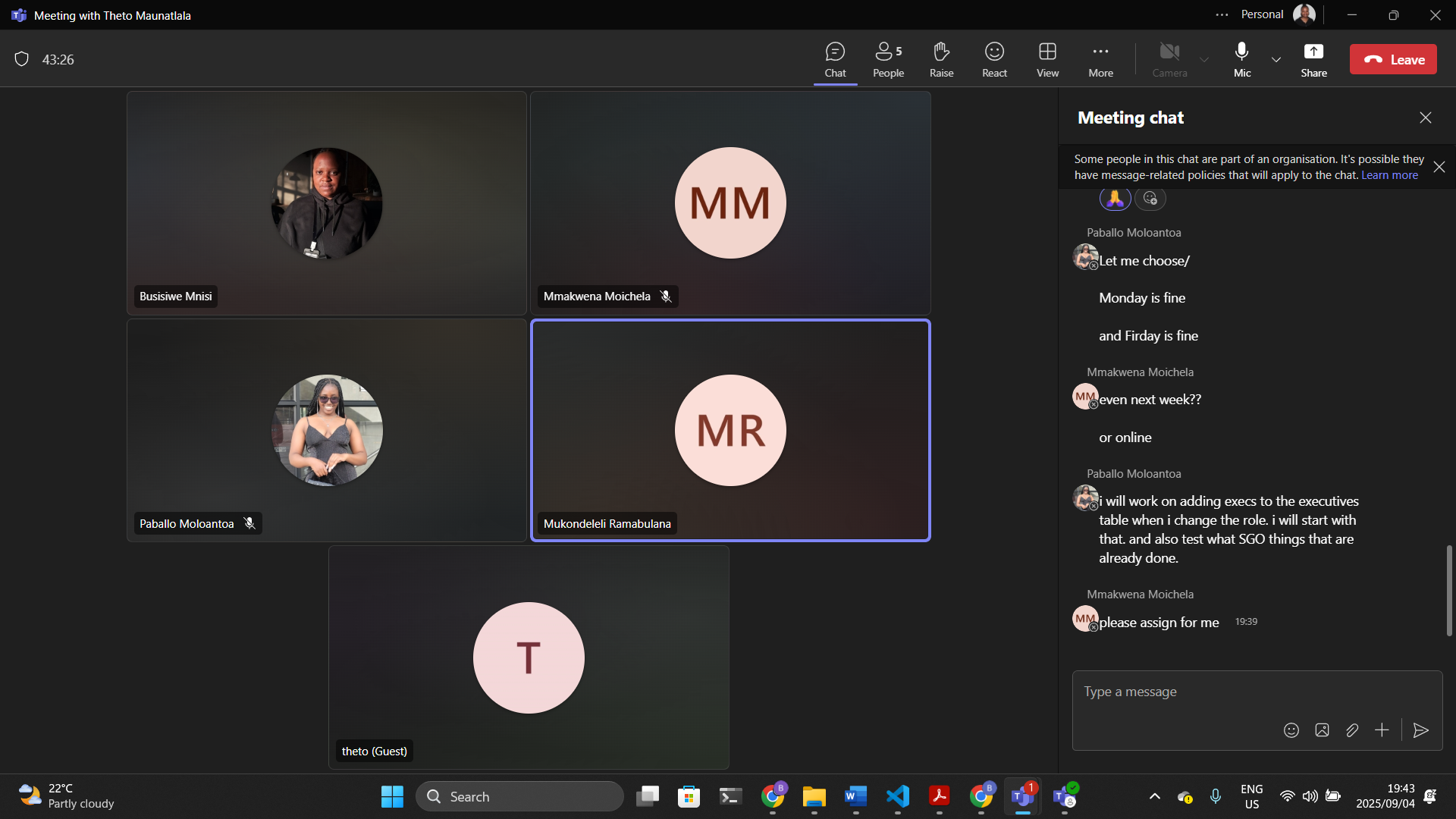This screenshot has width=1456, height=819.
Task: Open the Personal account profile picture
Action: (1304, 14)
